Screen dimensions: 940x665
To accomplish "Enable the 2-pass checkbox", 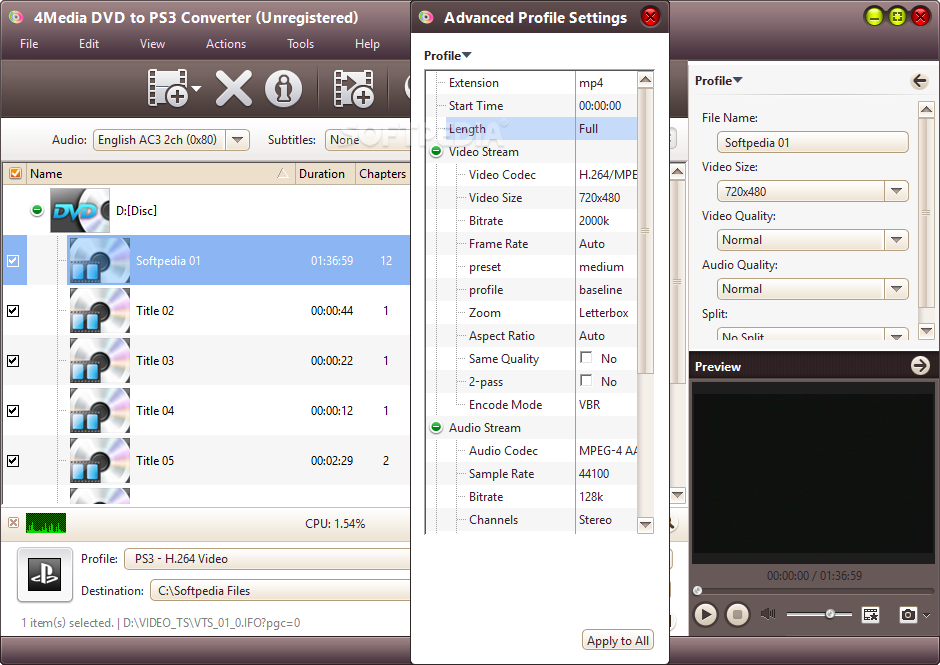I will coord(586,380).
